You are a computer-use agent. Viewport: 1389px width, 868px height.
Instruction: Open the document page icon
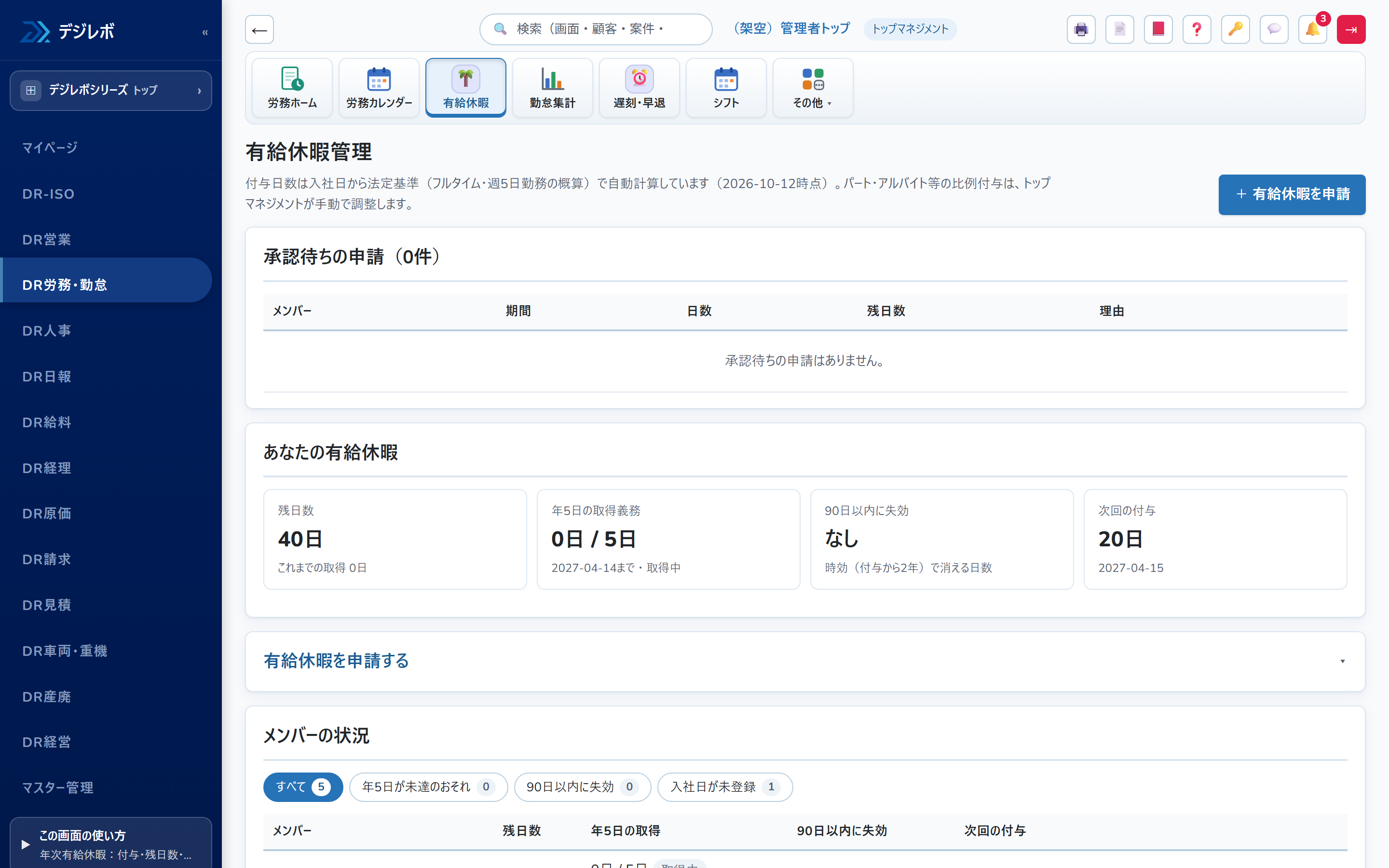coord(1119,29)
